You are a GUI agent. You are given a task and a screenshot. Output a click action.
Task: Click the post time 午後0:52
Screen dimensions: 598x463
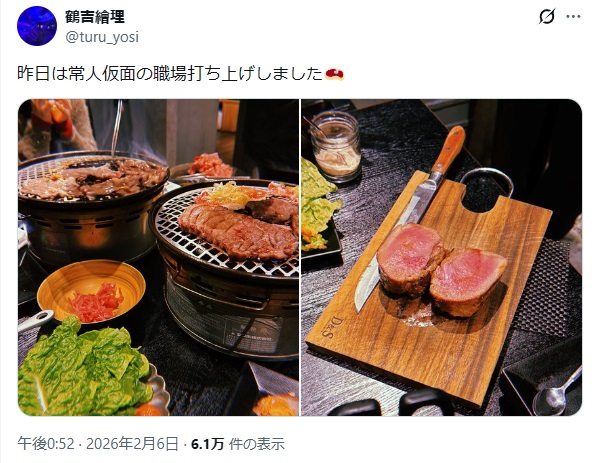tap(46, 444)
